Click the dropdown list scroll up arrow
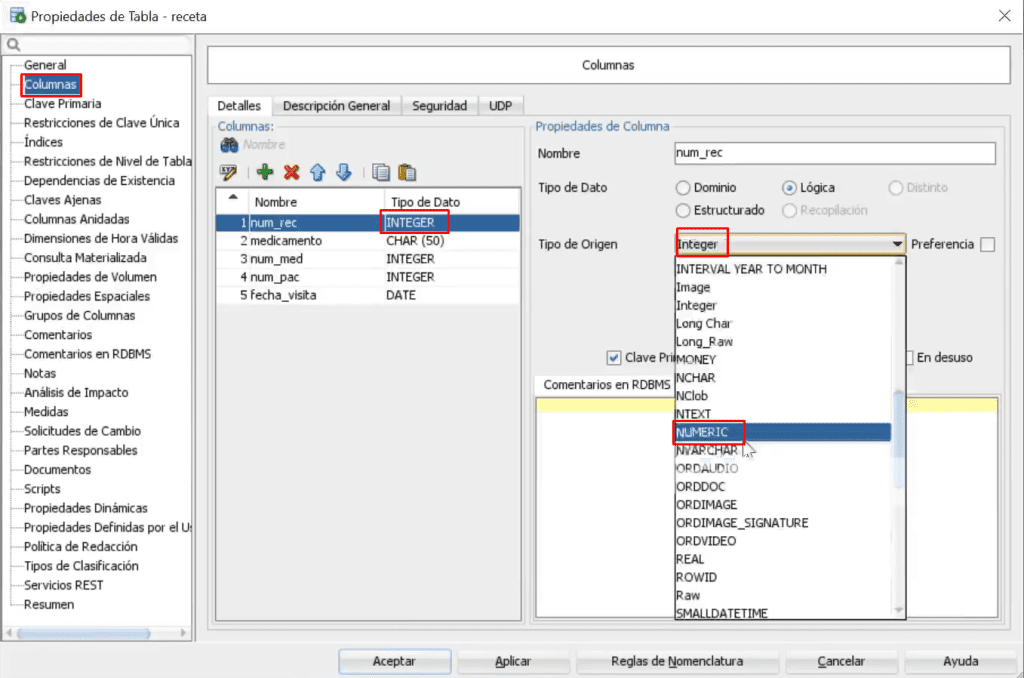Screen dimensions: 1024x678 click(899, 262)
